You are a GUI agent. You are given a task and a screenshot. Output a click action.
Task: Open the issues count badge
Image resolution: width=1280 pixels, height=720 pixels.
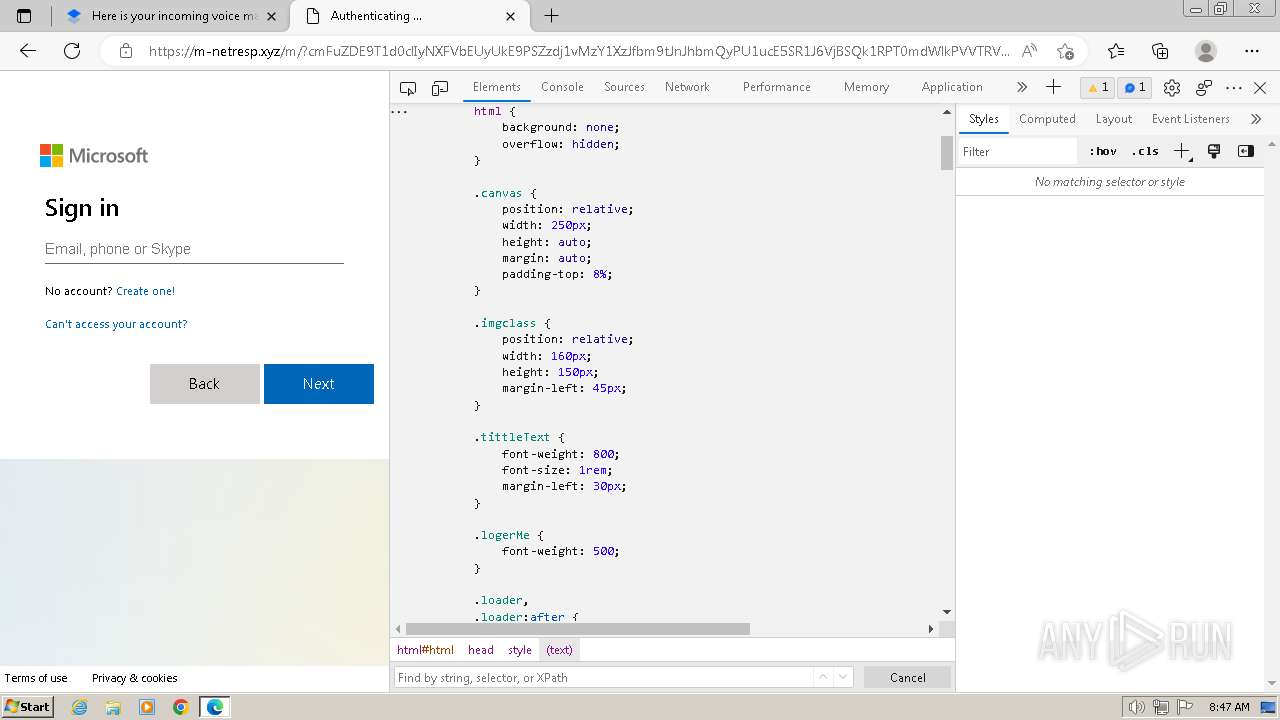(1134, 87)
